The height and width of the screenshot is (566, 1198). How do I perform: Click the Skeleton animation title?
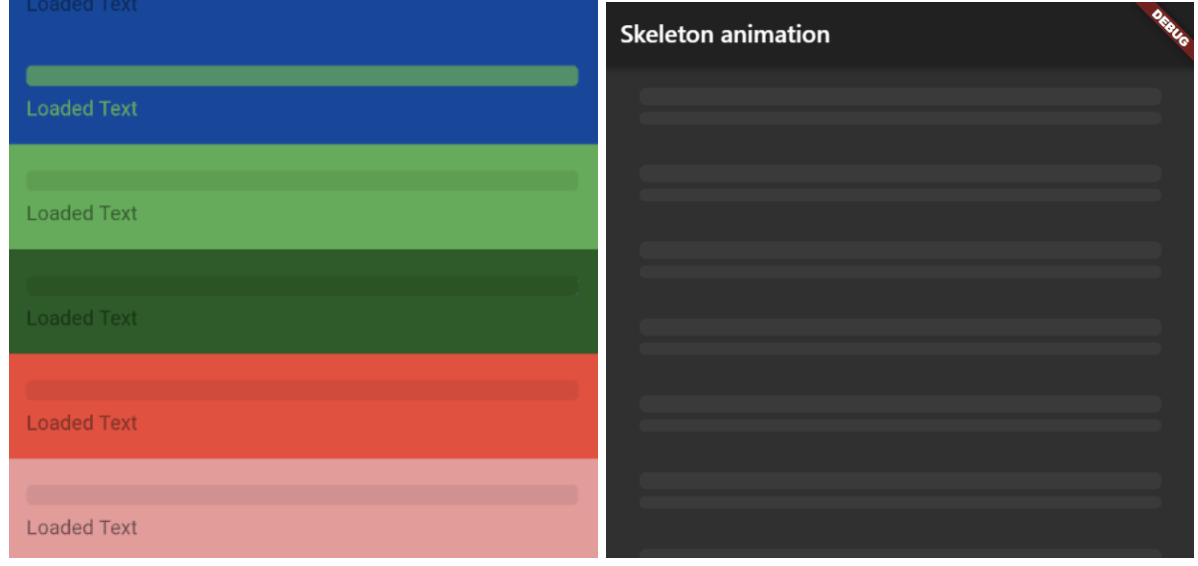coord(724,34)
